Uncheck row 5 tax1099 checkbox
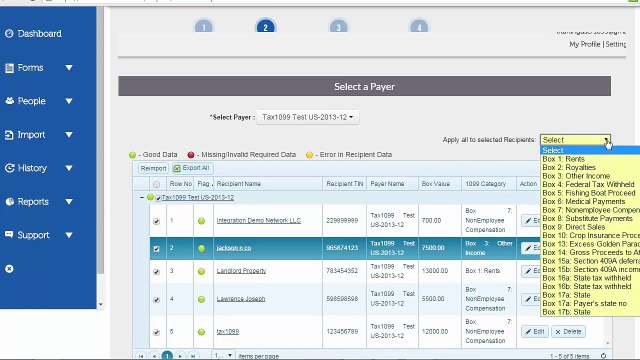 [x=156, y=332]
